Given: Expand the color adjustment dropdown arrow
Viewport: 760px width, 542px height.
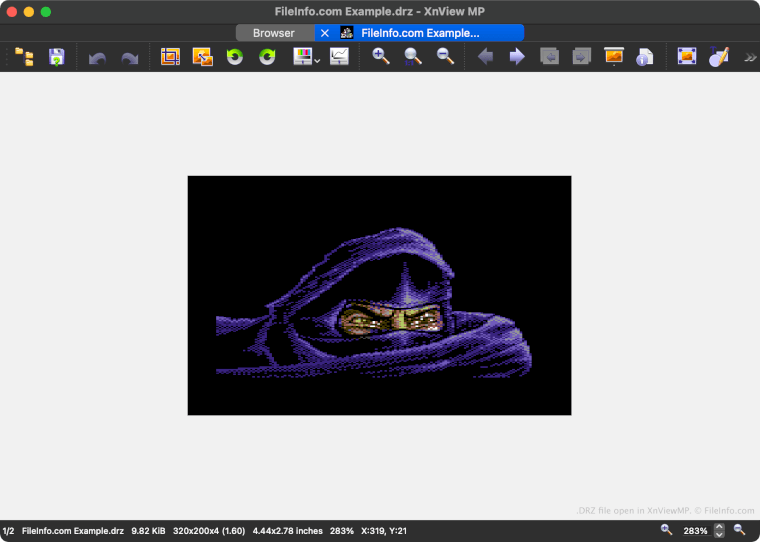Looking at the screenshot, I should [x=317, y=60].
